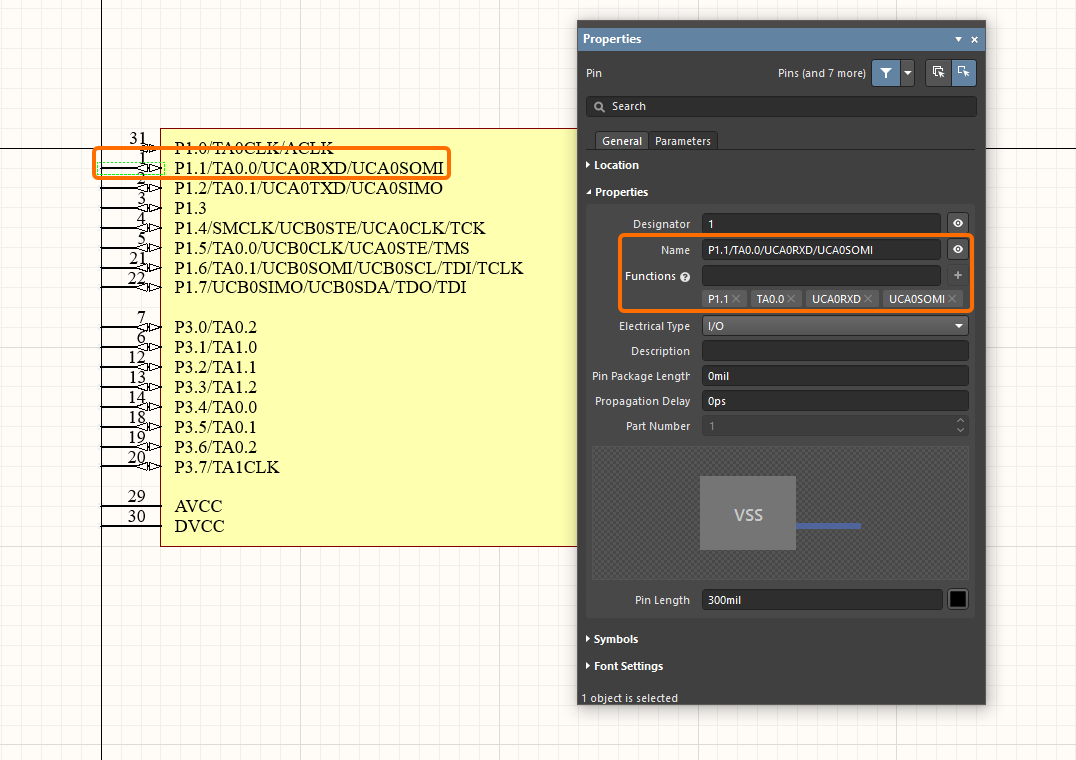
Task: Open the selection filter dropdown arrow
Action: 907,73
